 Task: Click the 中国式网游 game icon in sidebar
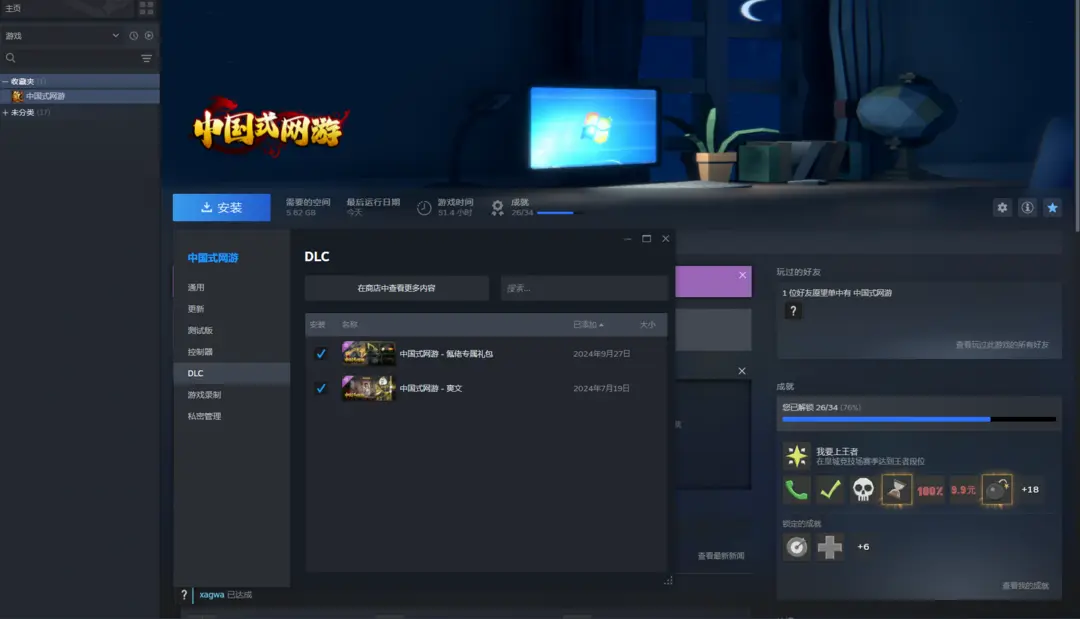point(18,96)
